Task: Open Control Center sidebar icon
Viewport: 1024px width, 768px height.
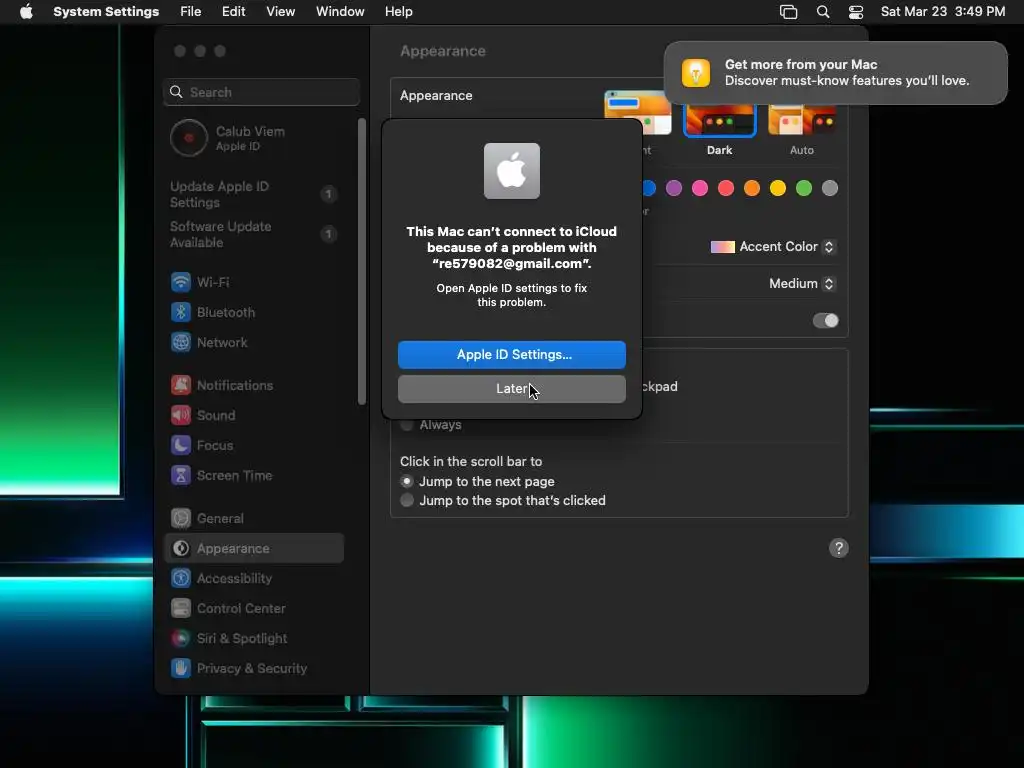Action: tap(181, 609)
